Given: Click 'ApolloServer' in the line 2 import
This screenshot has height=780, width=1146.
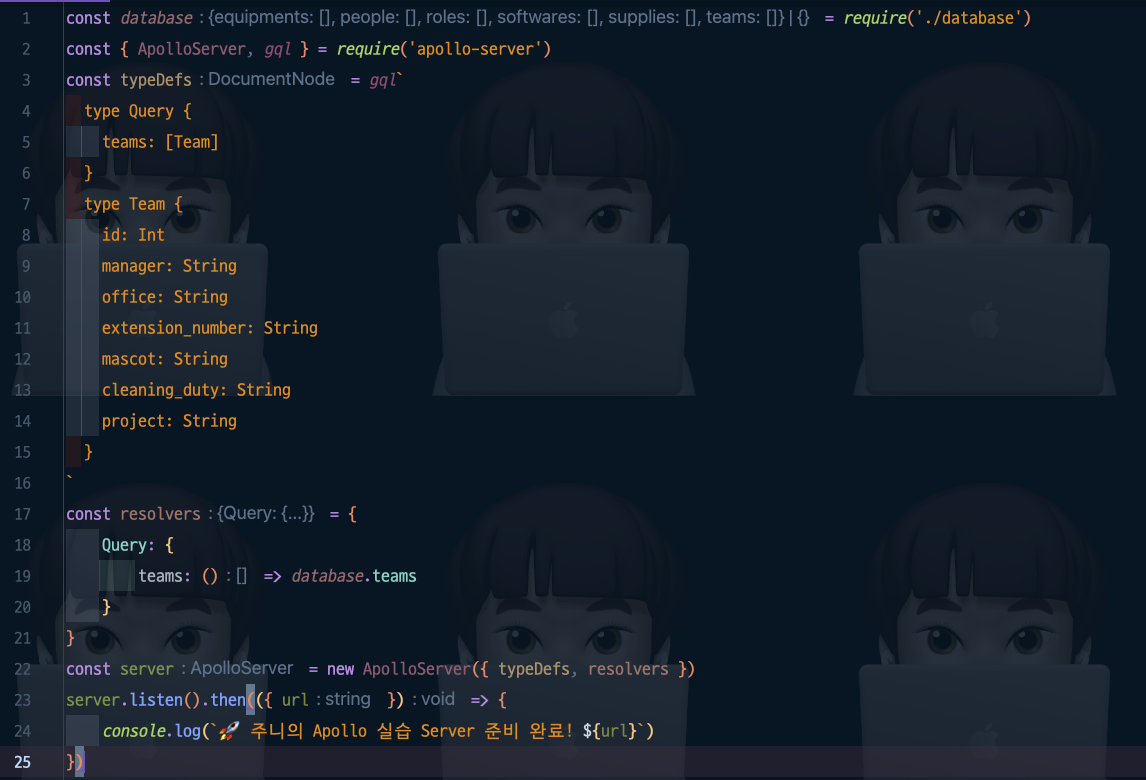Looking at the screenshot, I should click(191, 49).
